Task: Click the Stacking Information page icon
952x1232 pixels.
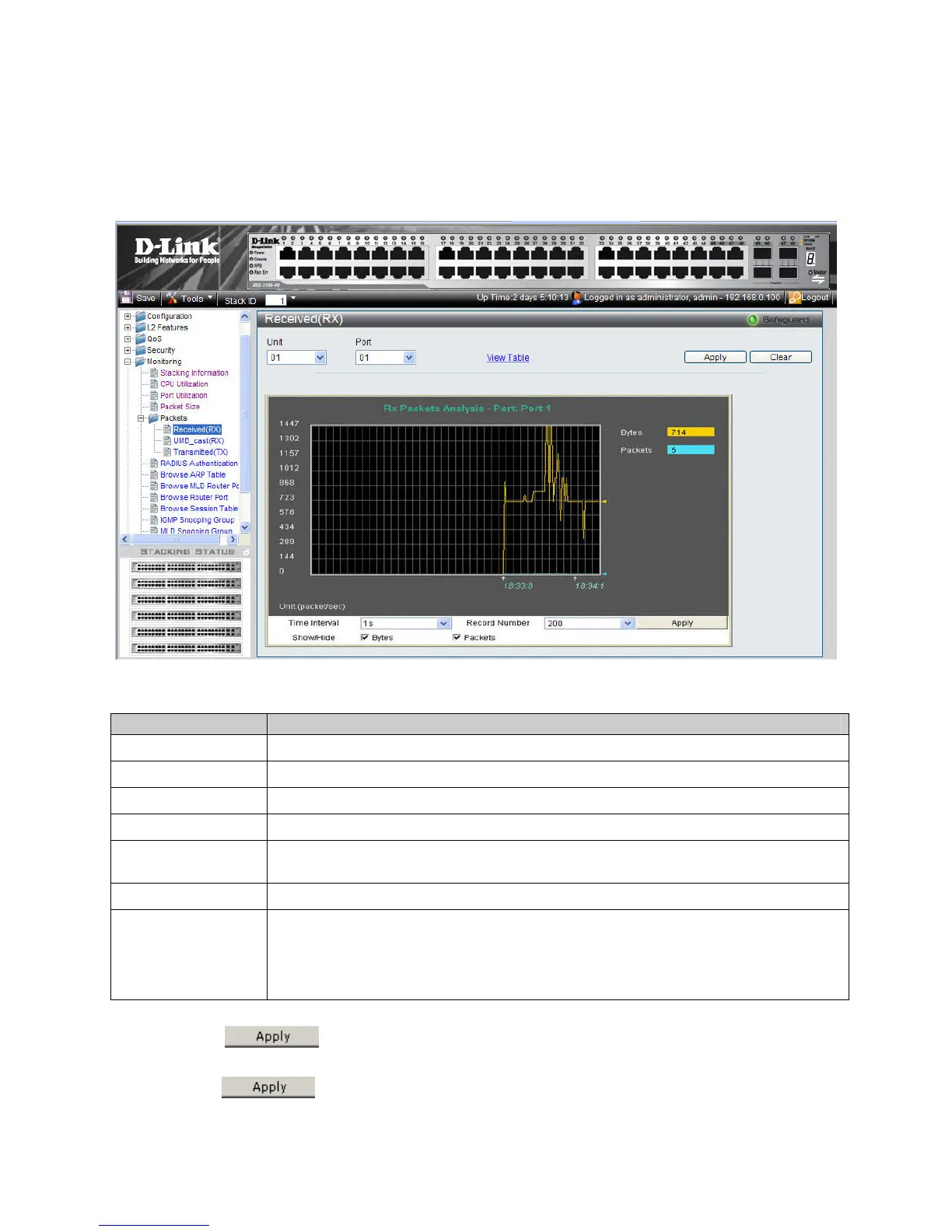Action: (154, 373)
